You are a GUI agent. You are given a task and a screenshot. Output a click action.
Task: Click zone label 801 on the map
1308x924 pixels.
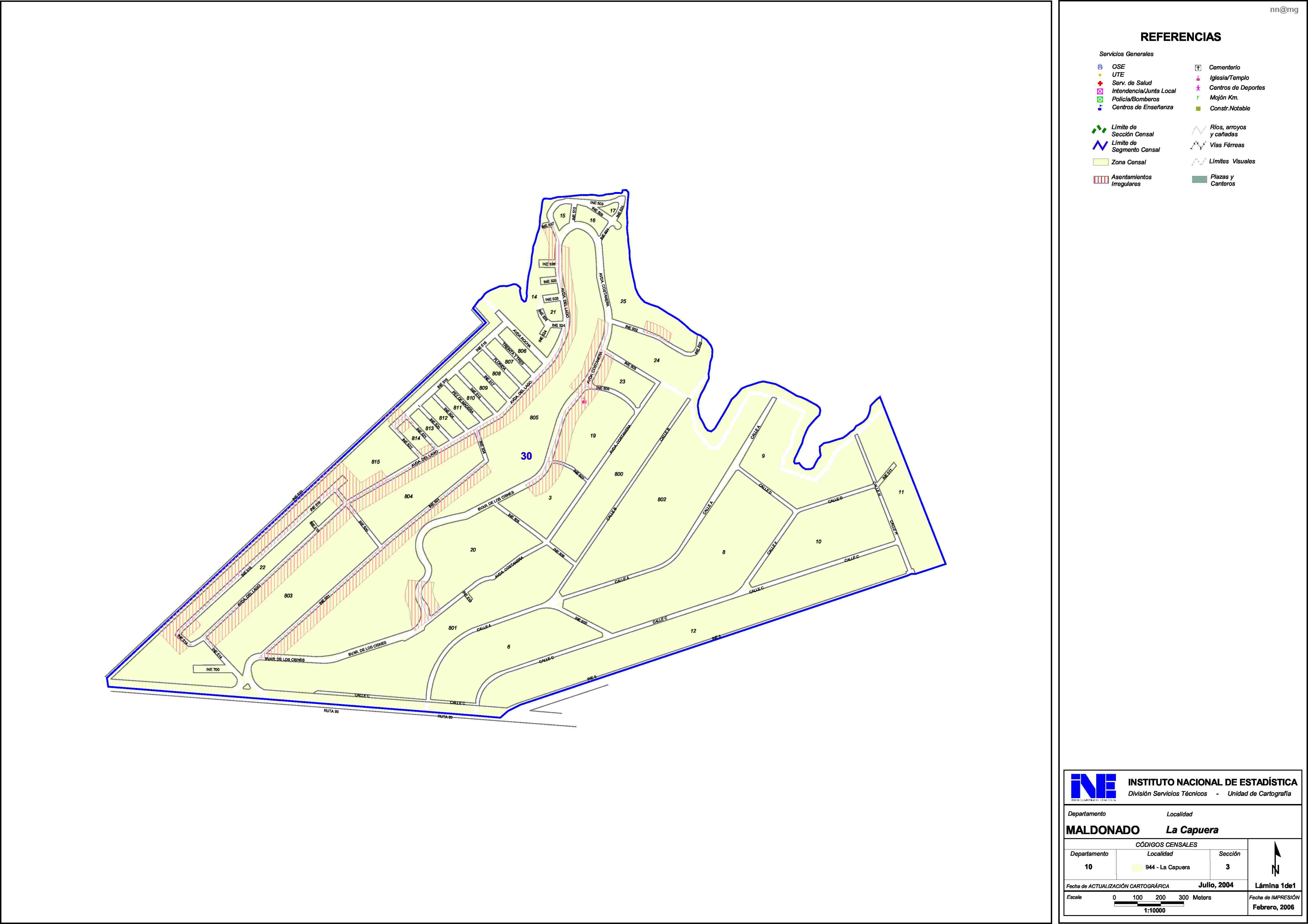click(452, 628)
